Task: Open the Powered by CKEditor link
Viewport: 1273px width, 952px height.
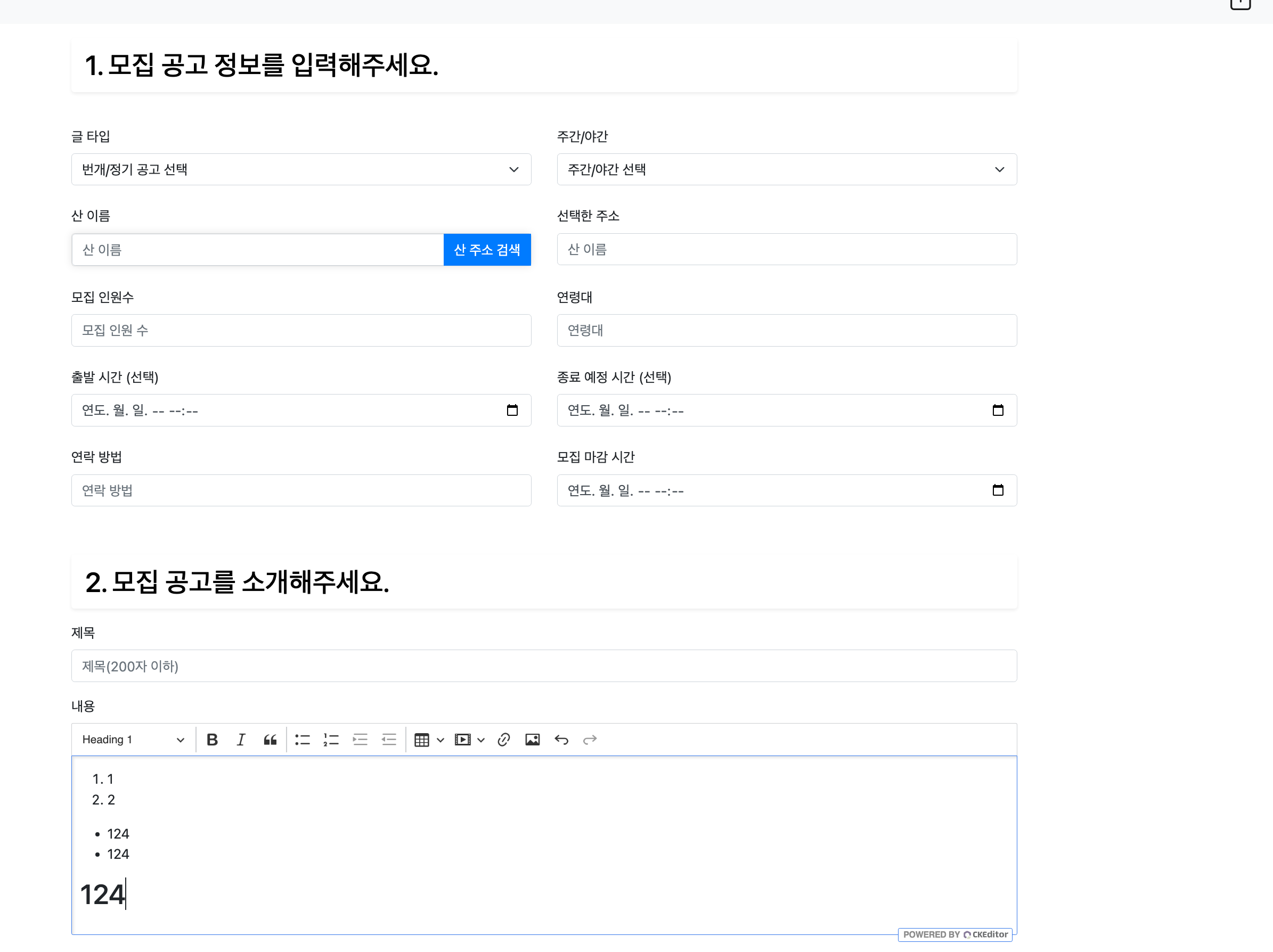Action: [x=954, y=934]
